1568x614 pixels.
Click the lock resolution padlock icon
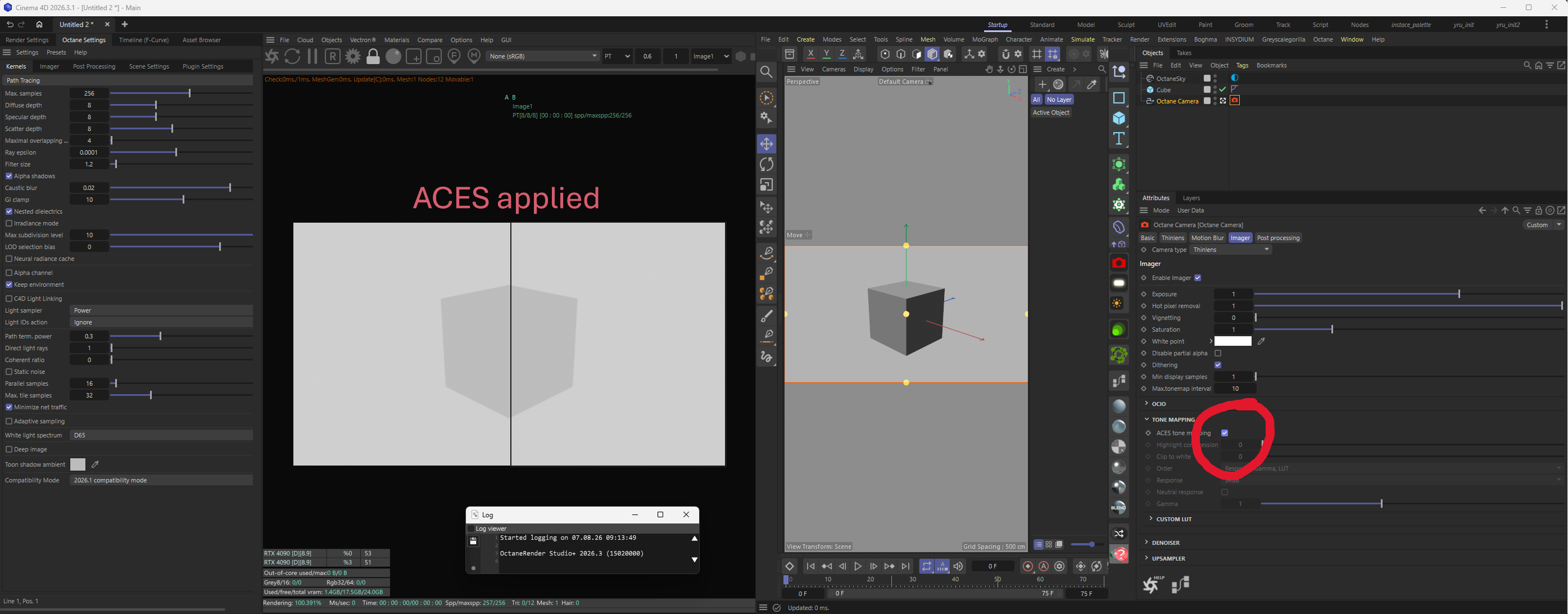pos(373,56)
